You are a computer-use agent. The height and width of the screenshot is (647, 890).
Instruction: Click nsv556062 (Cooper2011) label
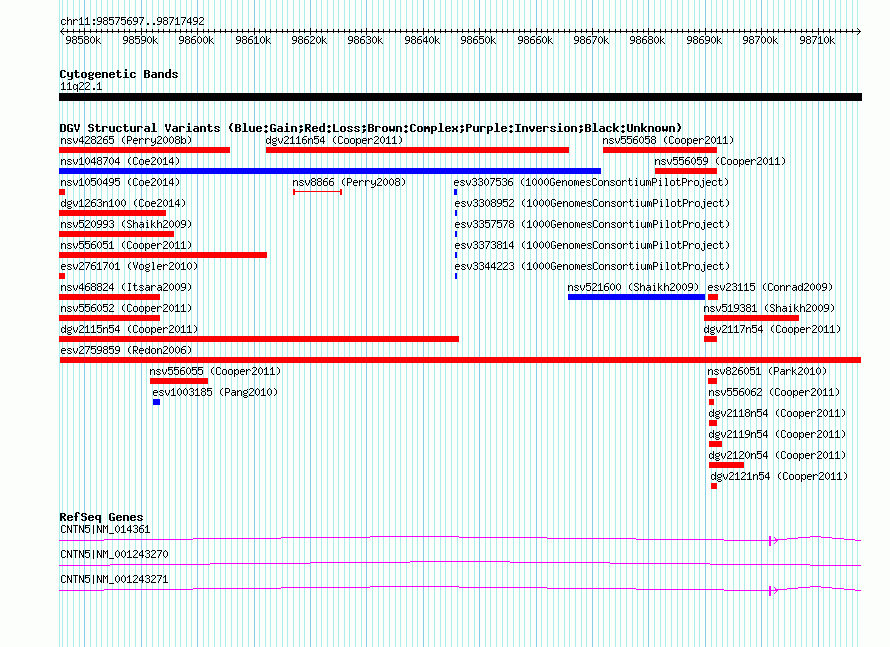click(774, 392)
